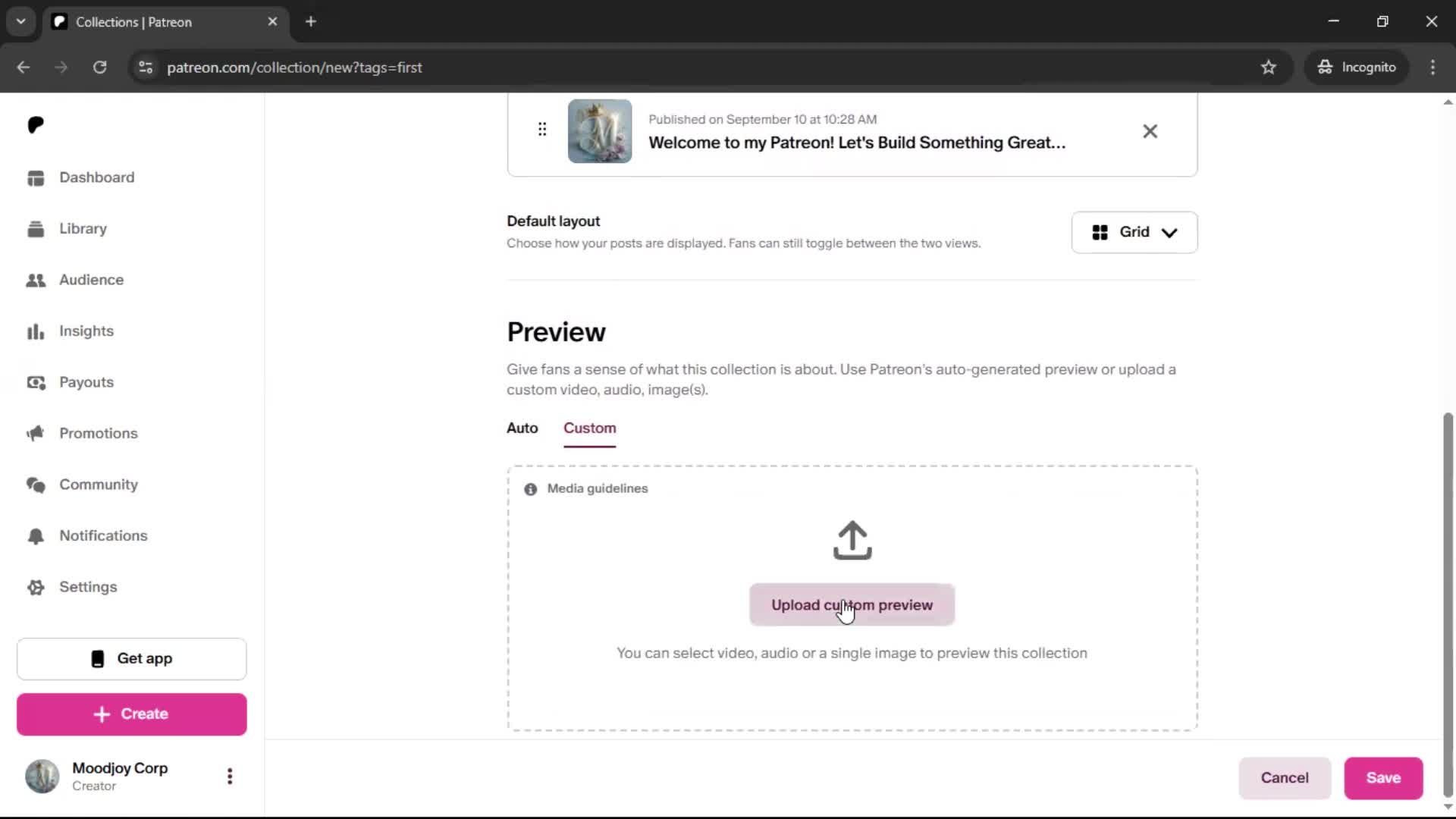Click the Preview section heading

point(556,332)
